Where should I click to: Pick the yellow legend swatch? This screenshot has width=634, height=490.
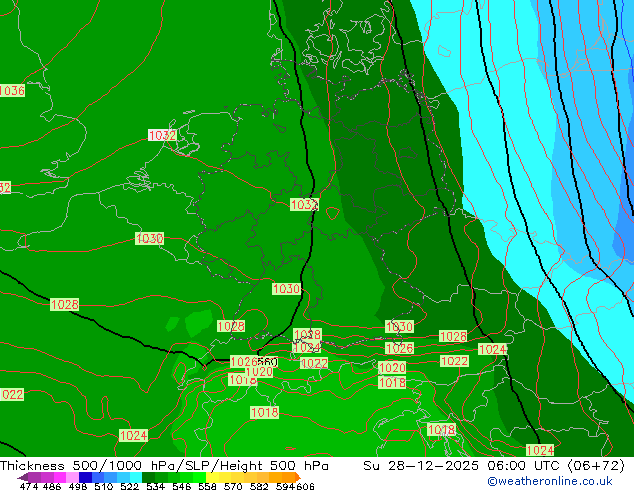pyautogui.click(x=212, y=477)
